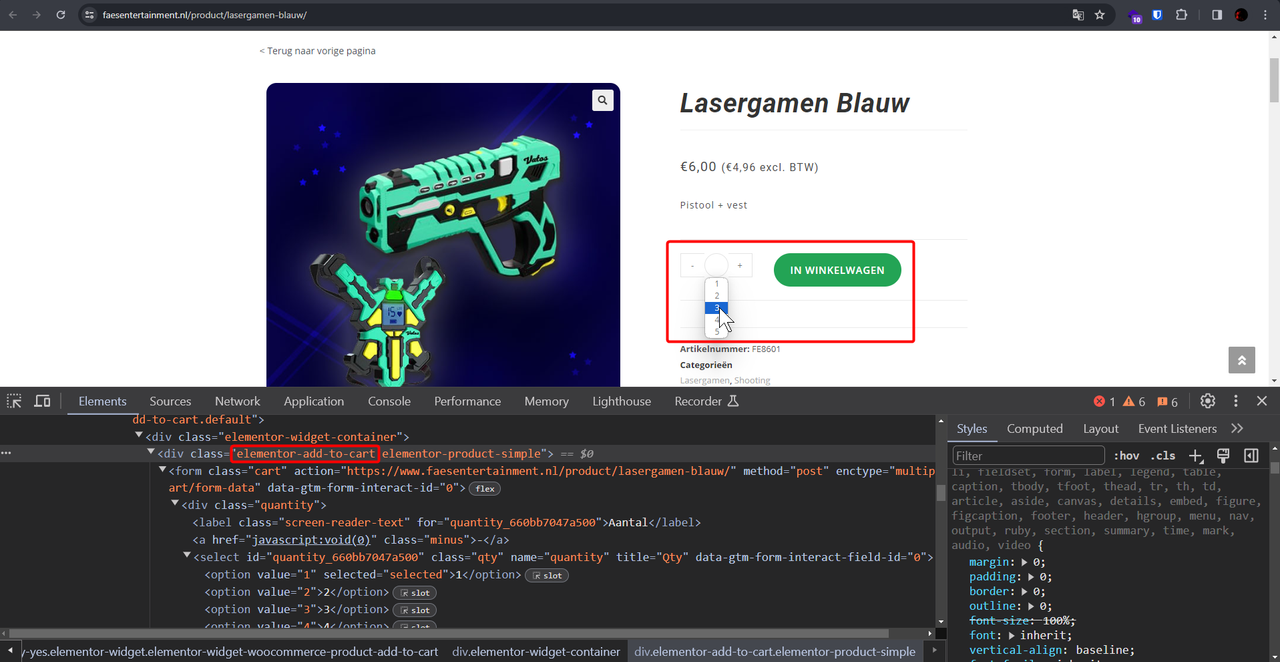Open the Elements tab
The image size is (1280, 662).
click(x=102, y=401)
